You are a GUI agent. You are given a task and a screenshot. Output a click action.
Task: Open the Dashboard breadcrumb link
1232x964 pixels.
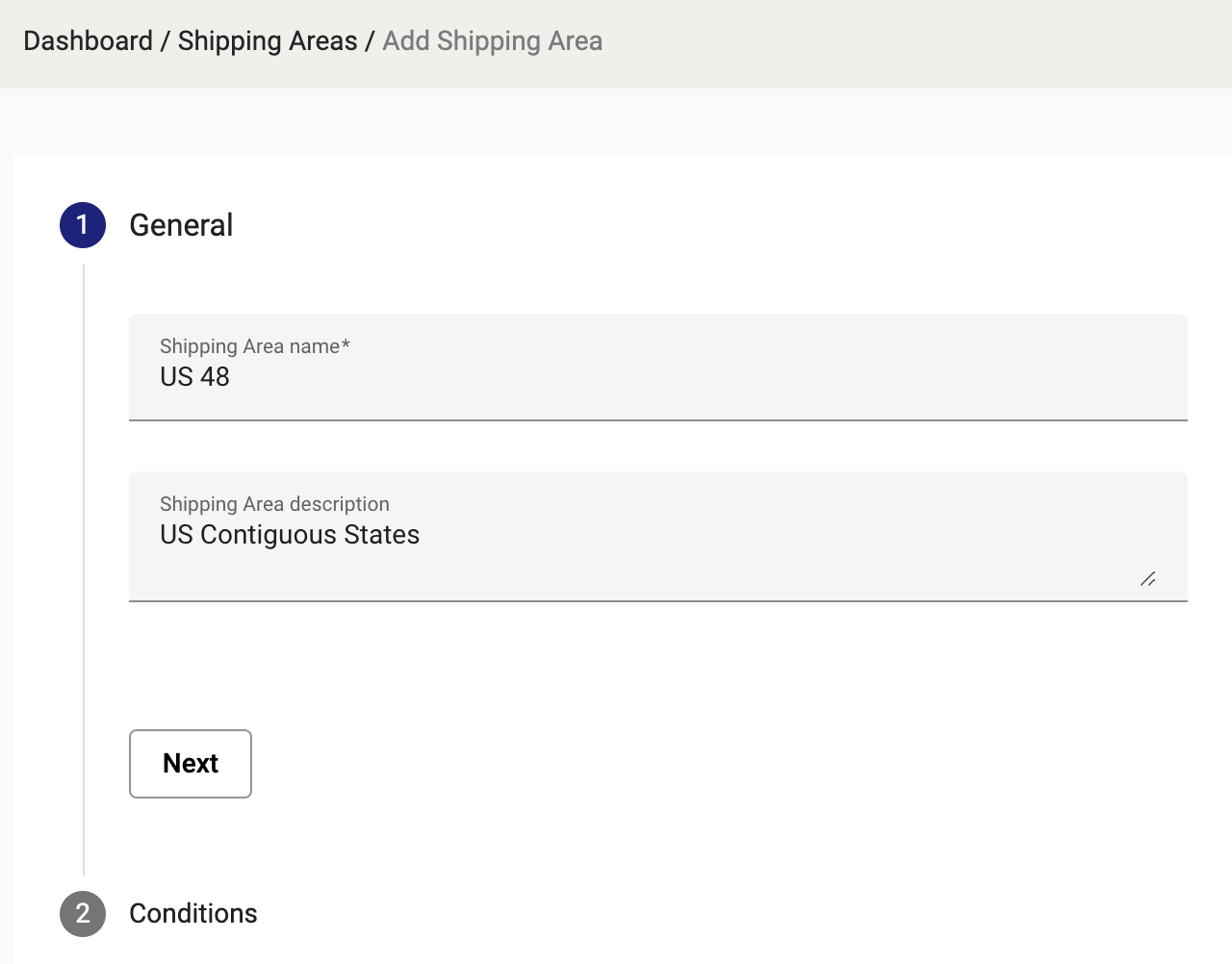pos(88,41)
